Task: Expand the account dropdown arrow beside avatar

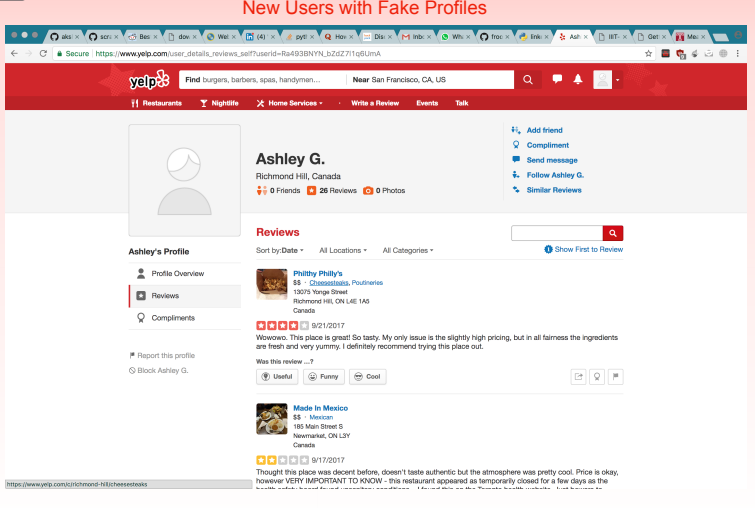Action: 617,80
